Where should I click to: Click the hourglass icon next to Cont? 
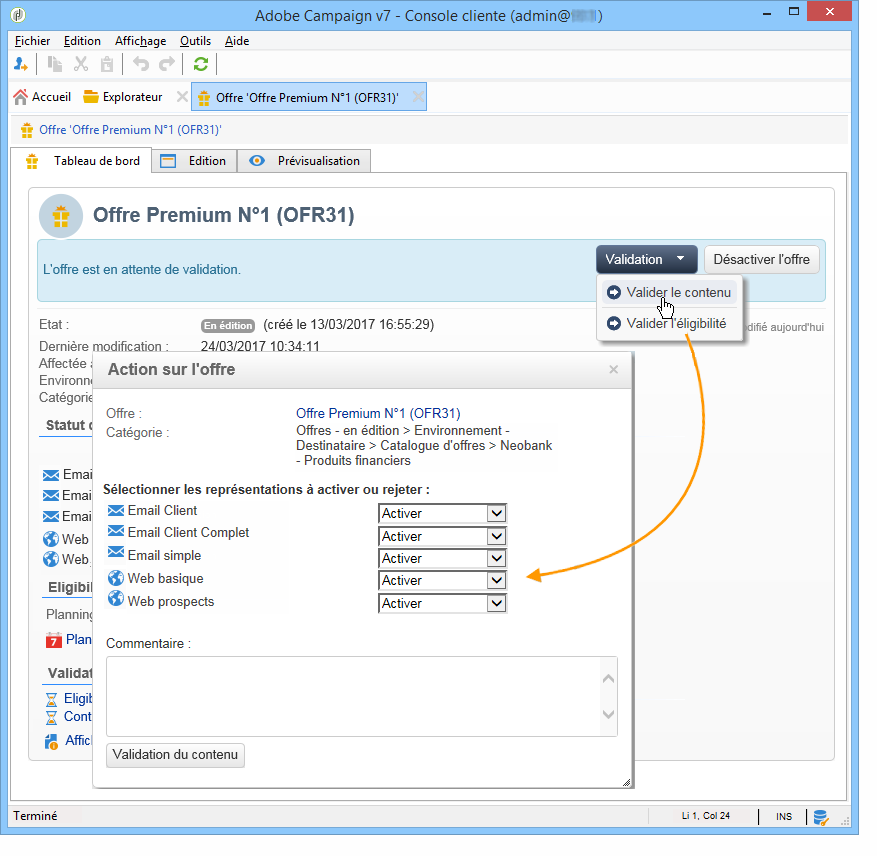click(x=51, y=717)
